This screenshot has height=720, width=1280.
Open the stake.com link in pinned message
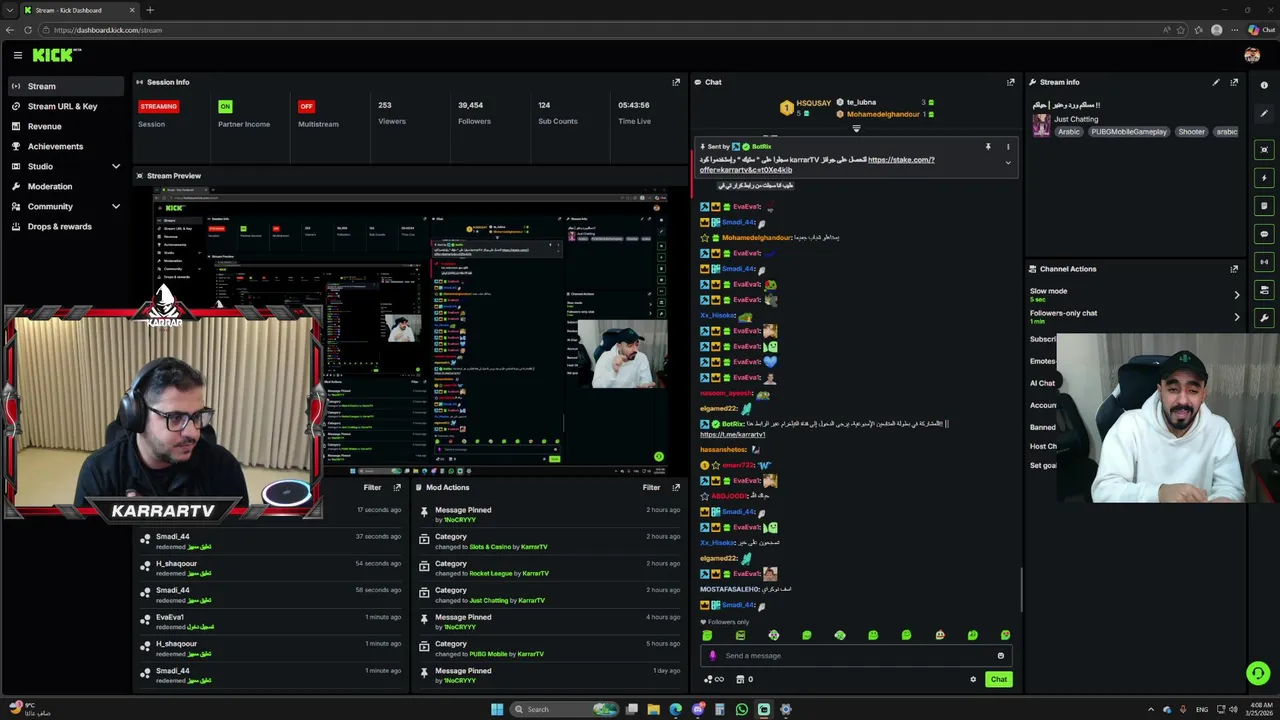tap(900, 160)
